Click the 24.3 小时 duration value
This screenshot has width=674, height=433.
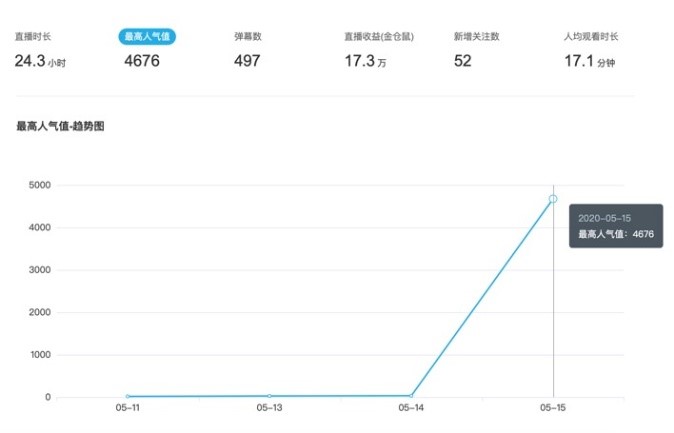[40, 61]
